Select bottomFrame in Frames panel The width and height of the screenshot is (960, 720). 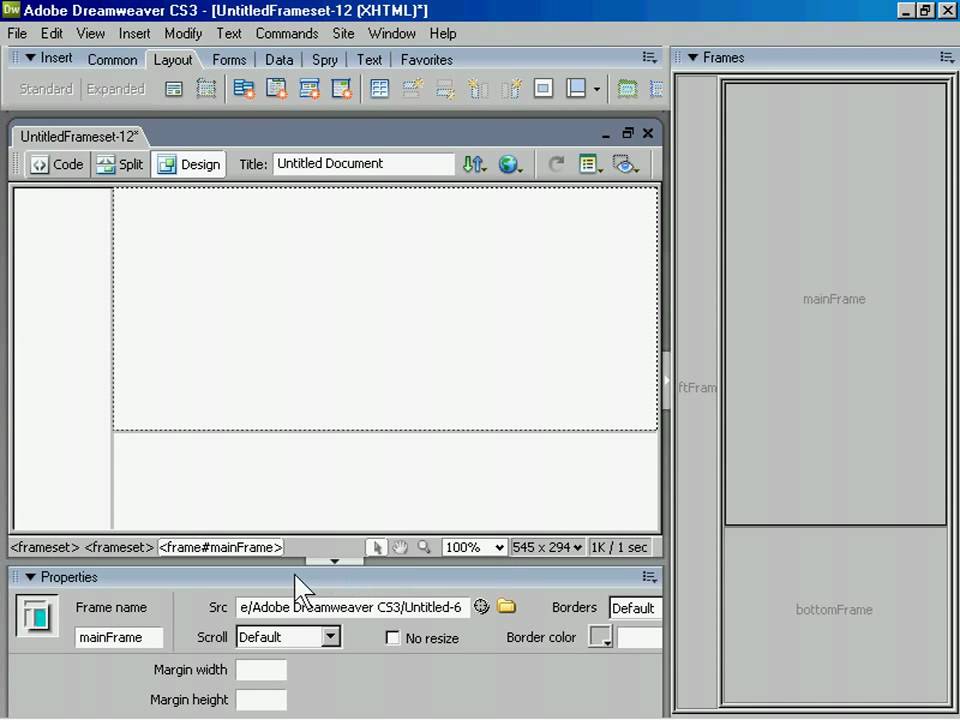[835, 614]
